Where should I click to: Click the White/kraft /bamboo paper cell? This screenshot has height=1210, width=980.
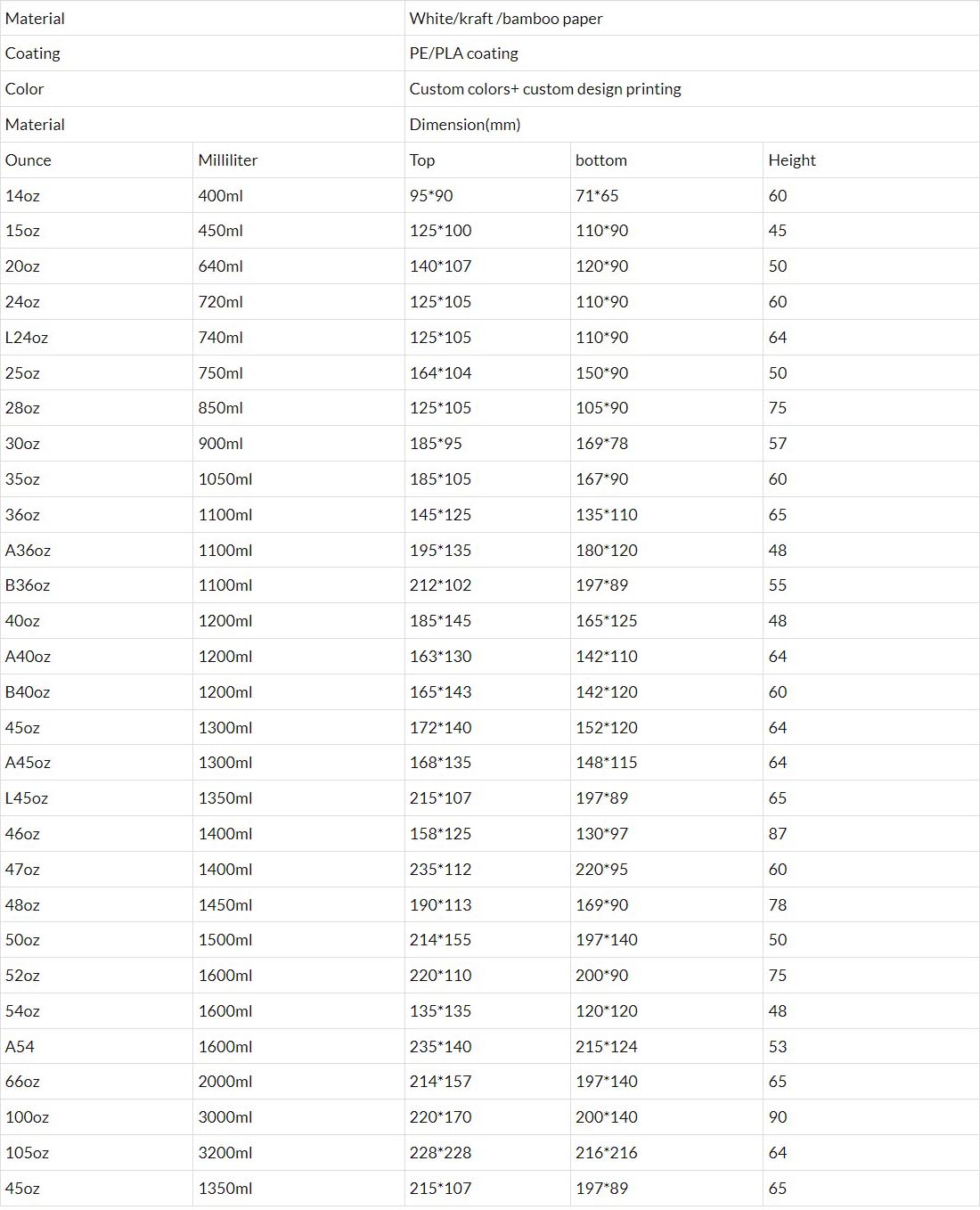pyautogui.click(x=506, y=19)
